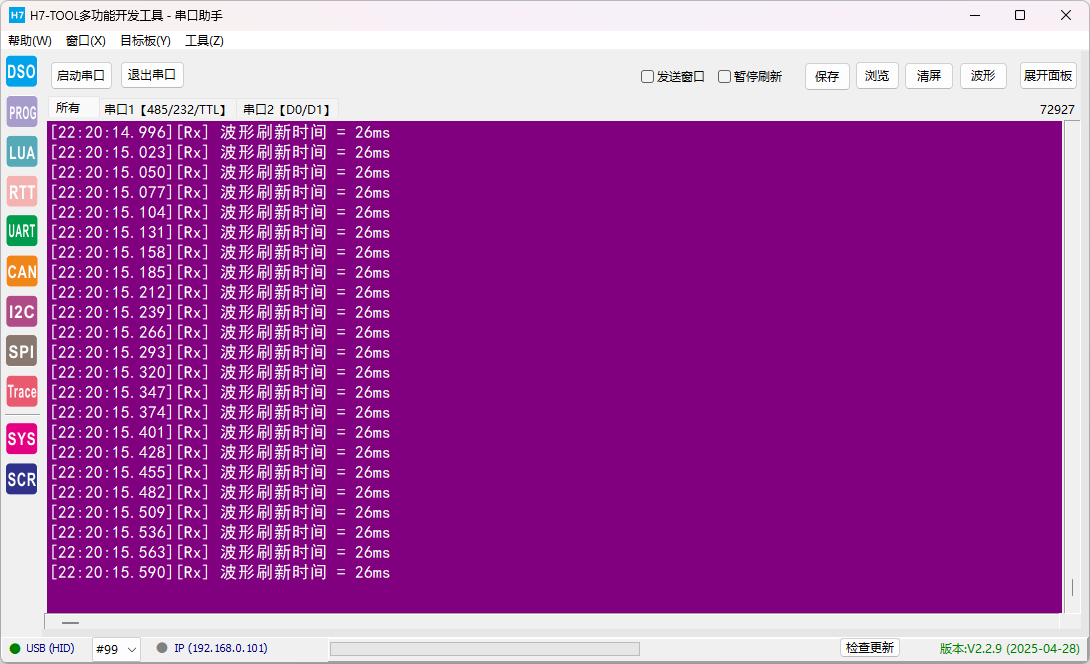Open the Trace tool icon
Viewport: 1090px width, 664px height.
pos(22,391)
